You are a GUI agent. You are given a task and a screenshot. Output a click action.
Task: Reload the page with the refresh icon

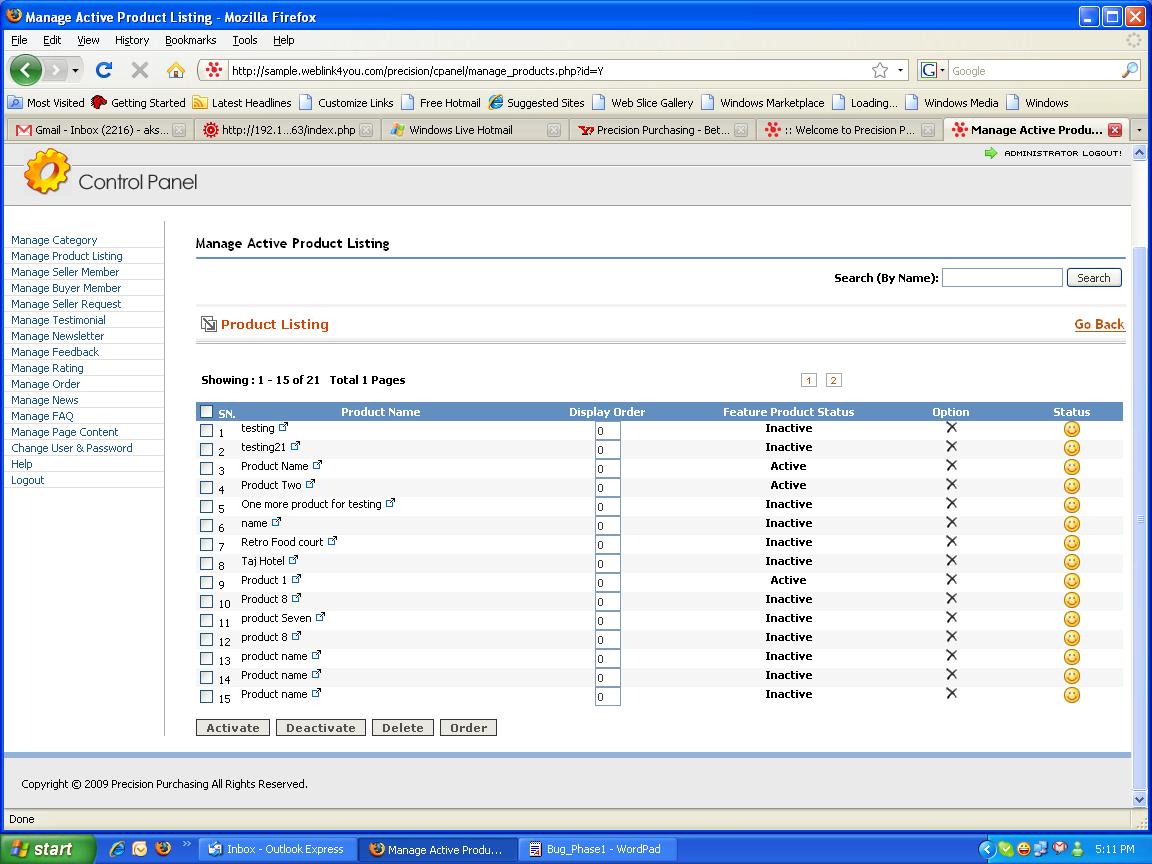(x=104, y=71)
